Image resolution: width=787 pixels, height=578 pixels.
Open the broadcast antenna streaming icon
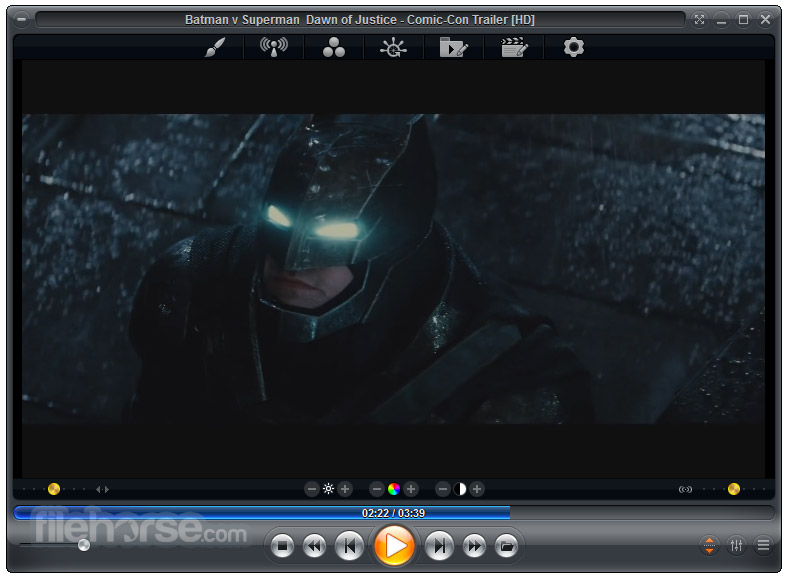click(x=274, y=48)
